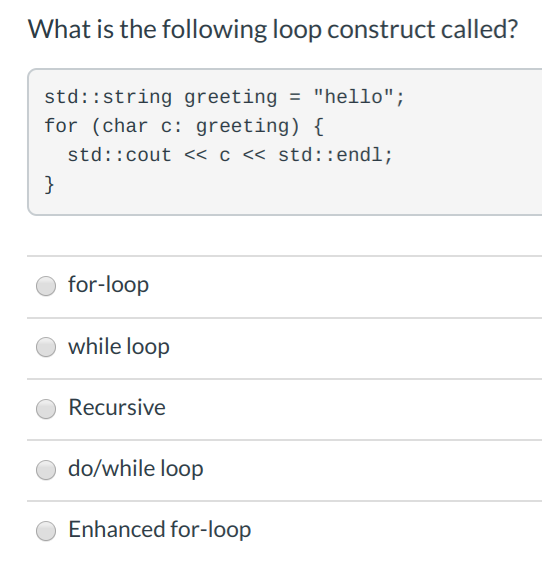
Task: Click the "for-loop" answer label text
Action: [x=108, y=285]
